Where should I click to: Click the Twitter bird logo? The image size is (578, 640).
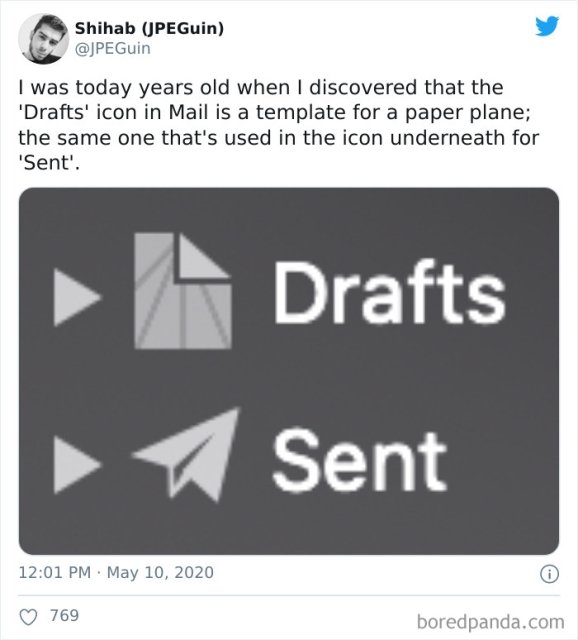point(547,26)
